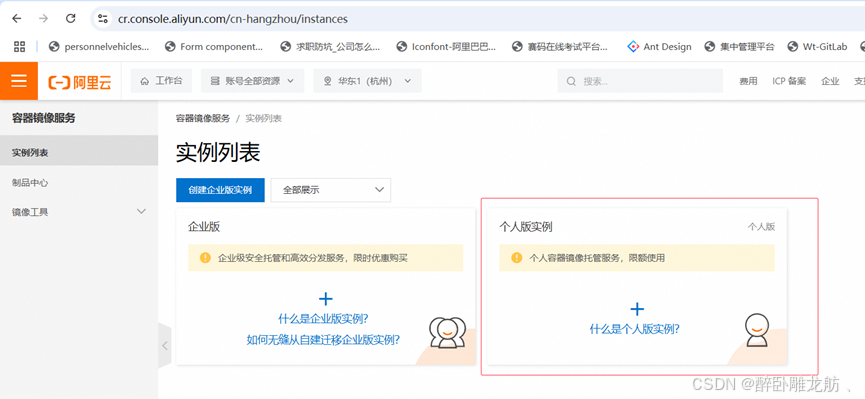
Task: Click the single avatar icon in 个人版 card
Action: (757, 330)
